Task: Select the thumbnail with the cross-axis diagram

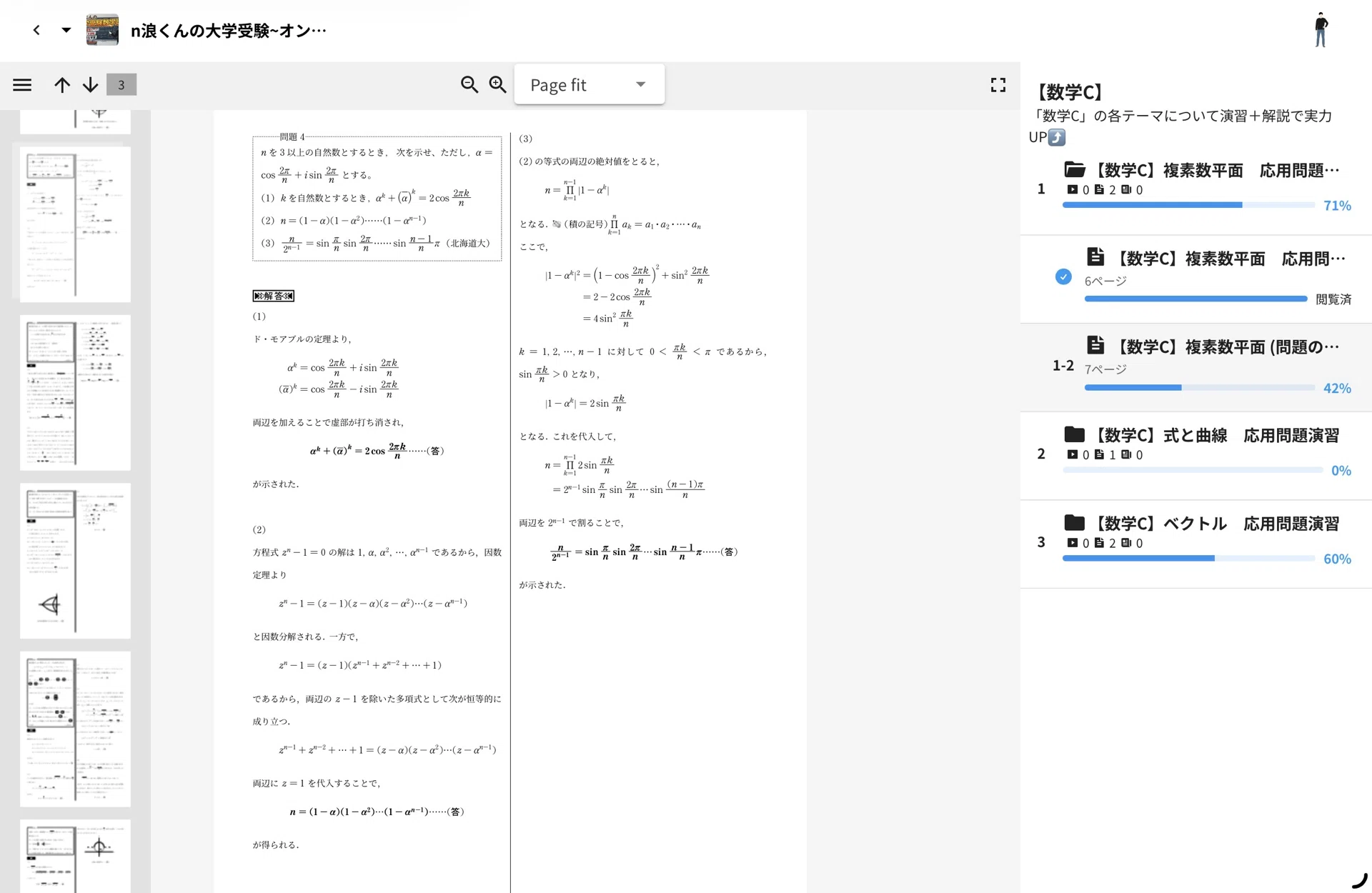Action: tap(75, 856)
